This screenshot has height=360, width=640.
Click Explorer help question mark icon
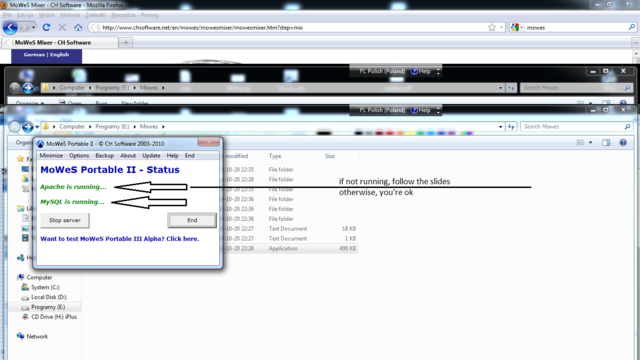pos(623,142)
